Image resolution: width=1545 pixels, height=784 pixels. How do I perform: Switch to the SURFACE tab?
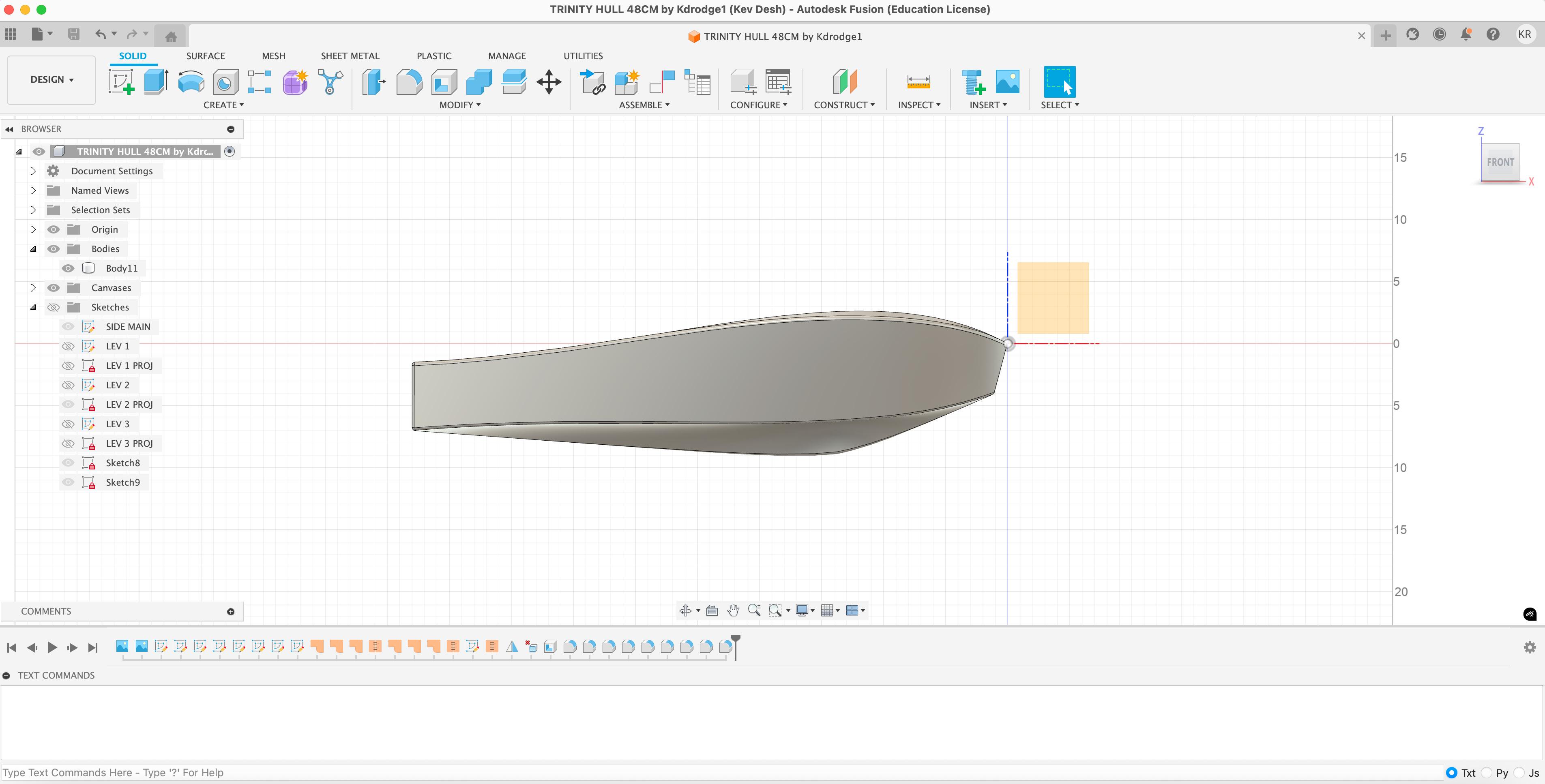205,56
